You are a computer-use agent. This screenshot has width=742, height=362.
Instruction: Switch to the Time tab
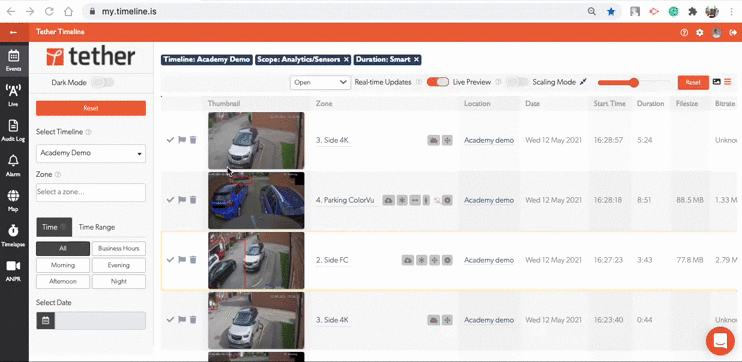54,227
